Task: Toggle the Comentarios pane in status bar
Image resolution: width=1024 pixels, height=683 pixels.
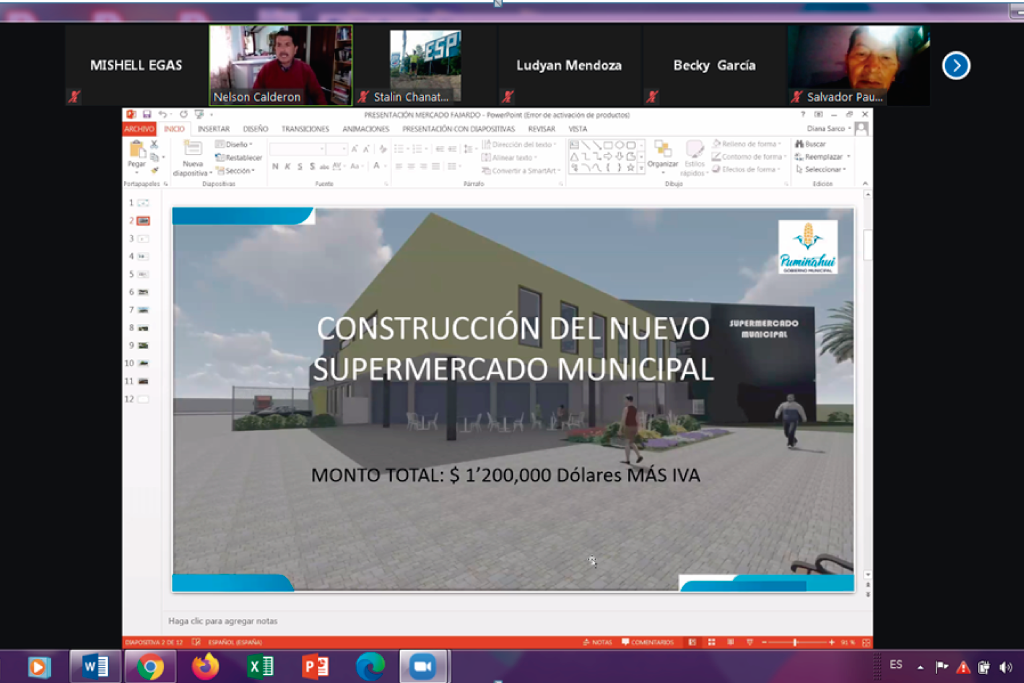Action: click(647, 642)
